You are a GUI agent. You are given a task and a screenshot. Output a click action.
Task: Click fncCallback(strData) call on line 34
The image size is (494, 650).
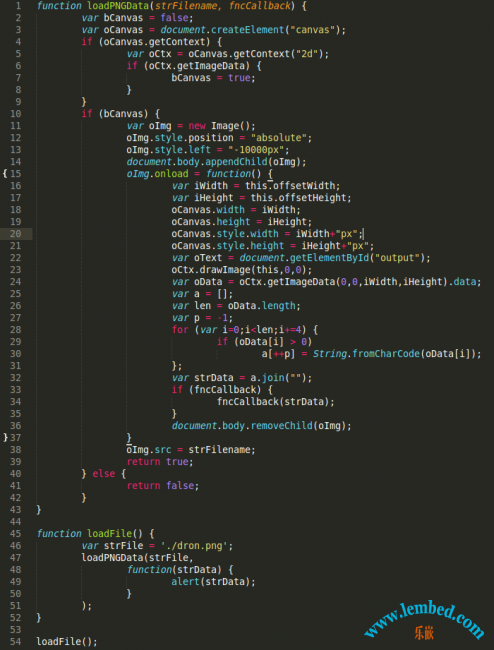pyautogui.click(x=274, y=402)
